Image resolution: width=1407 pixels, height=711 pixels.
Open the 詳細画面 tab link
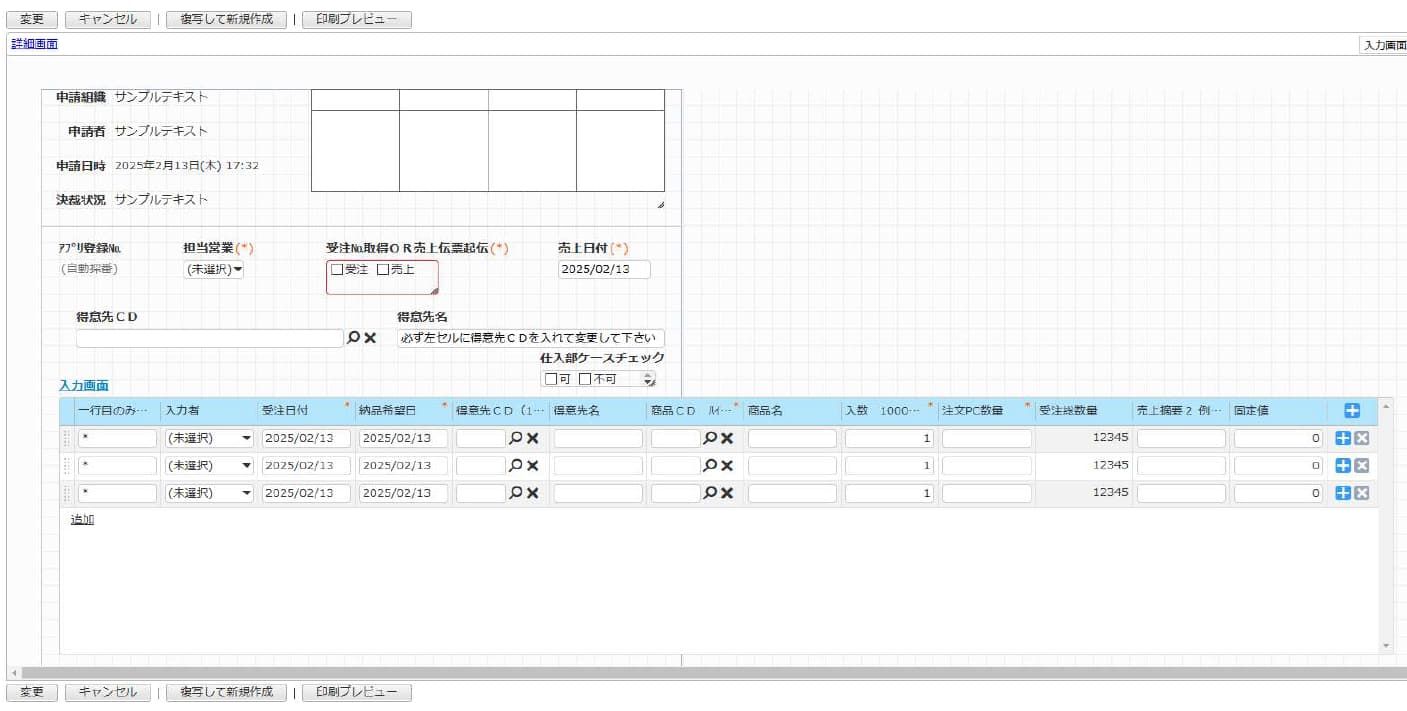34,44
